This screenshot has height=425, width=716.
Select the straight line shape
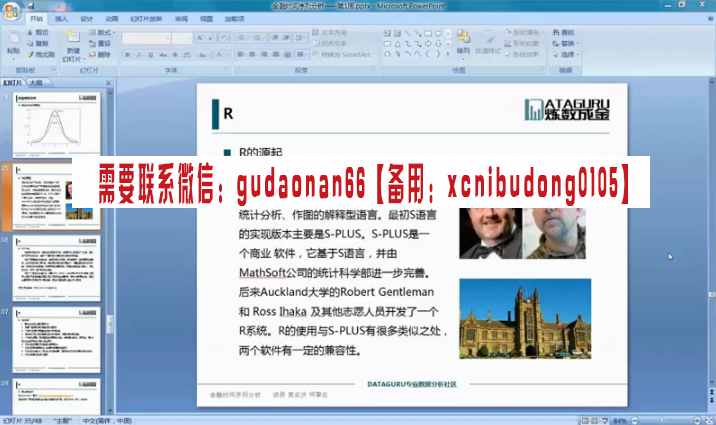pos(407,33)
